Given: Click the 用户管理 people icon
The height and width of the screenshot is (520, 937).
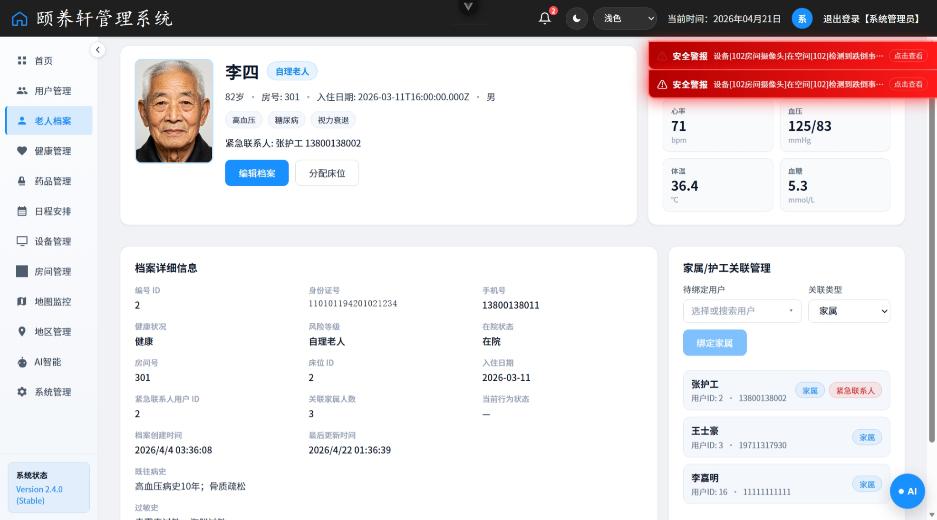Looking at the screenshot, I should [x=22, y=90].
